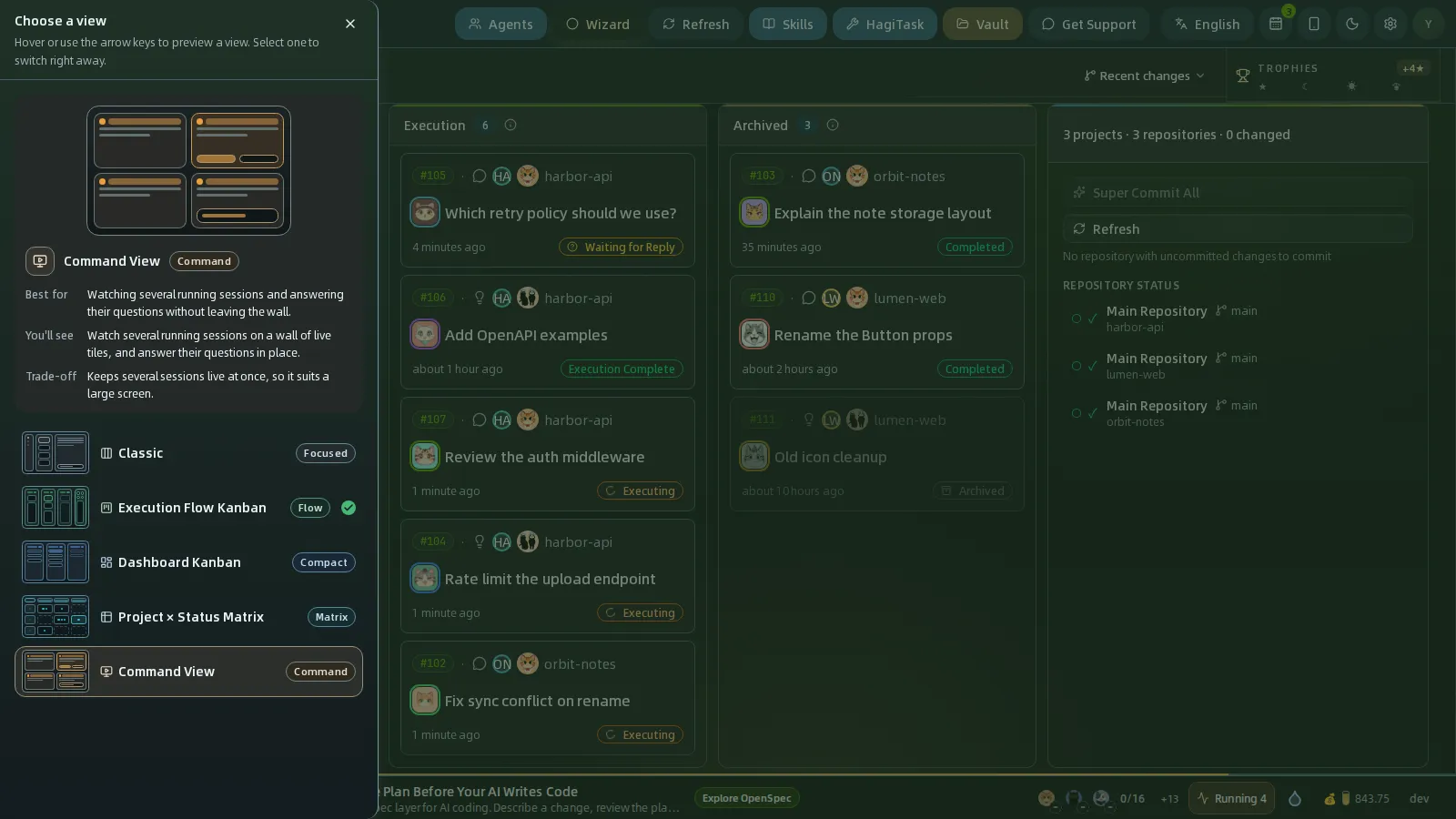Select Execution Flow Kanban view

click(x=188, y=508)
